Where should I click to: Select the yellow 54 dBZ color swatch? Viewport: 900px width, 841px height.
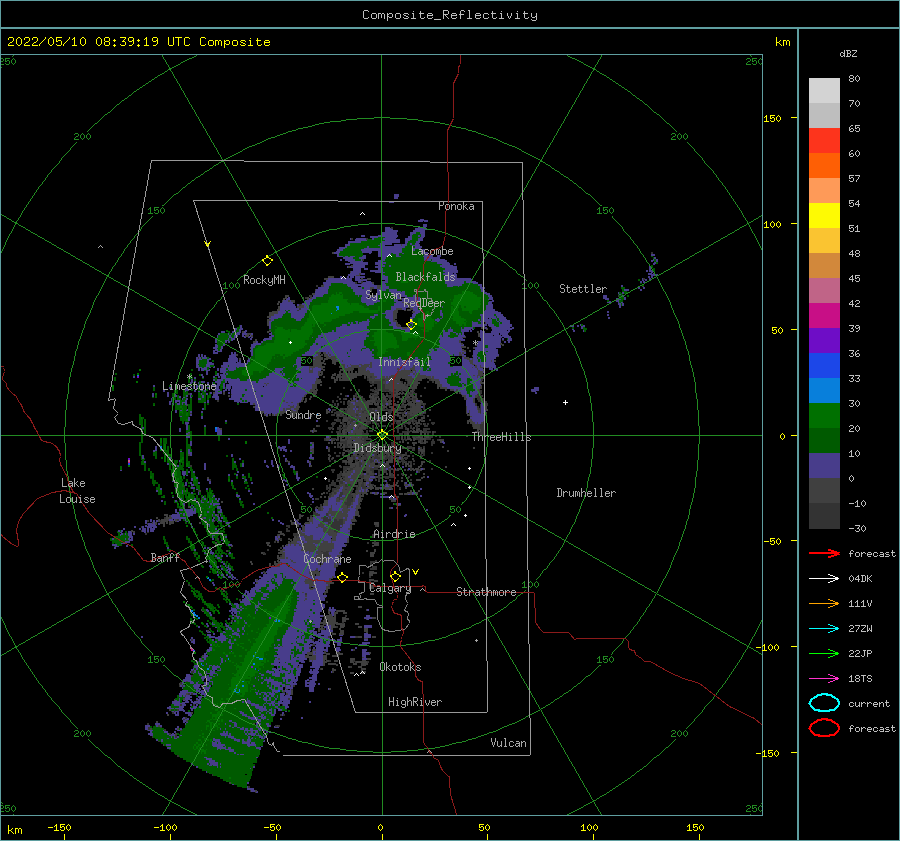[824, 216]
